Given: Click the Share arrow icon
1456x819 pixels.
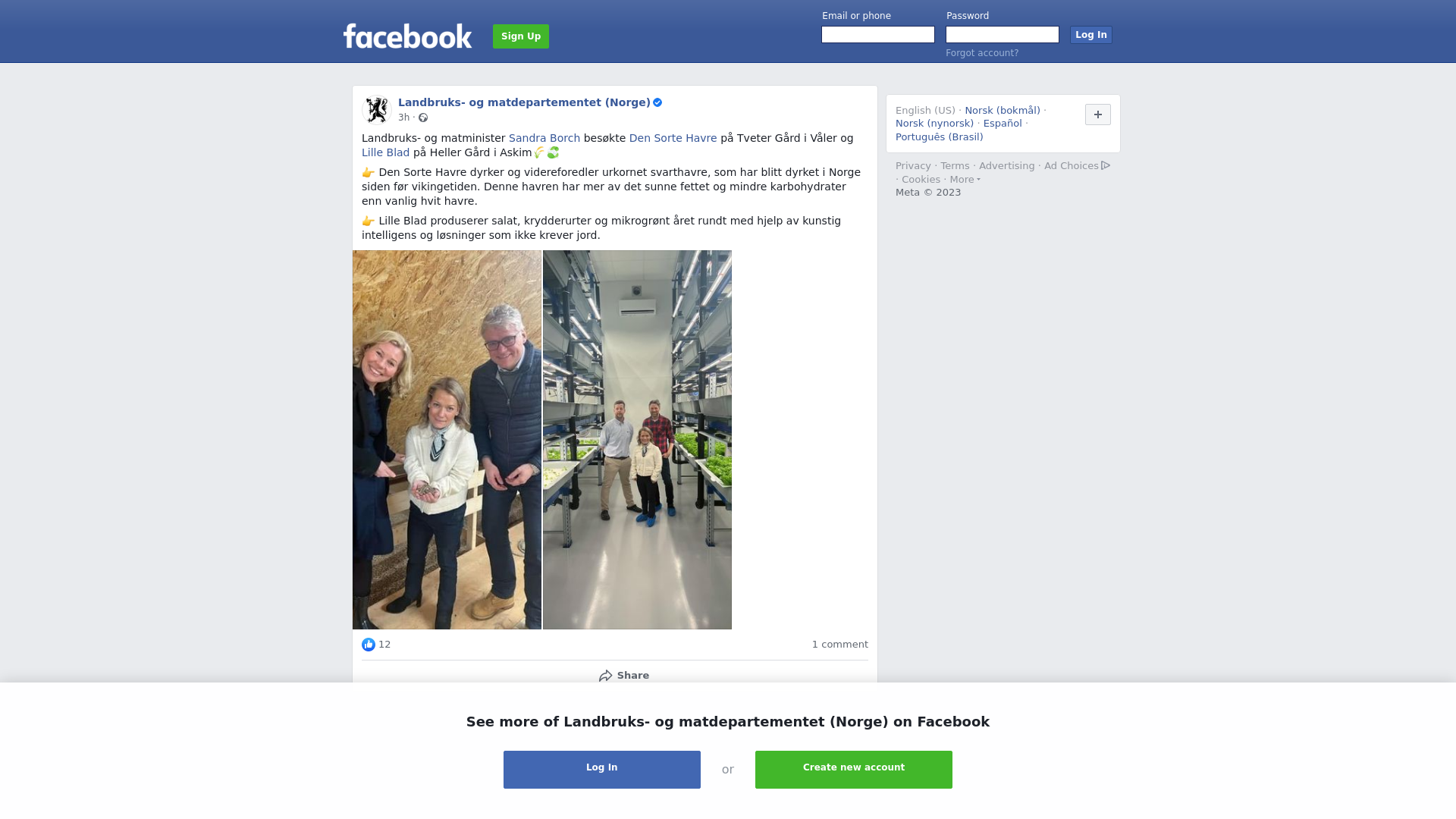Looking at the screenshot, I should 605,676.
